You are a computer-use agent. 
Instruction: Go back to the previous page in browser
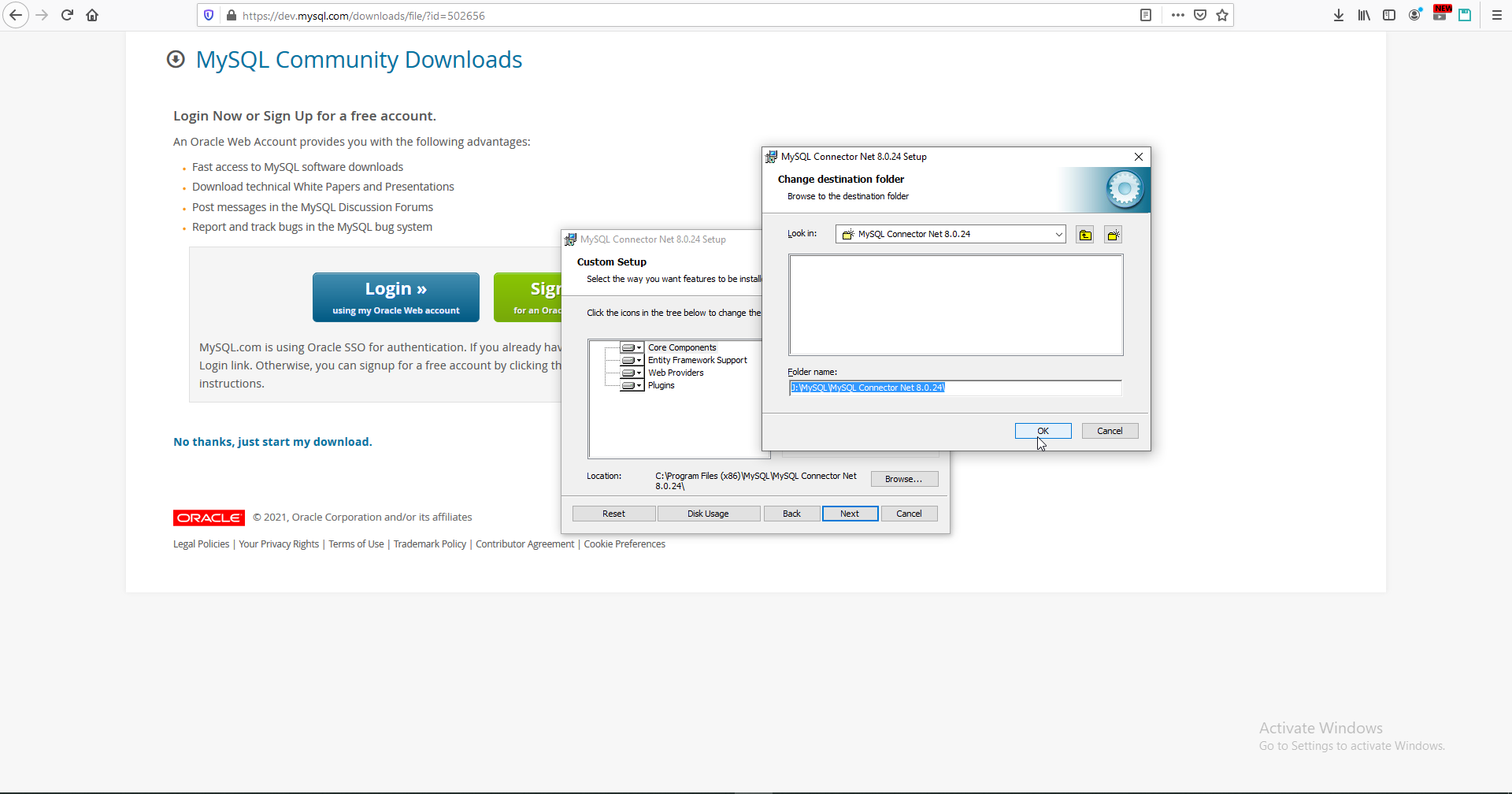[x=16, y=15]
